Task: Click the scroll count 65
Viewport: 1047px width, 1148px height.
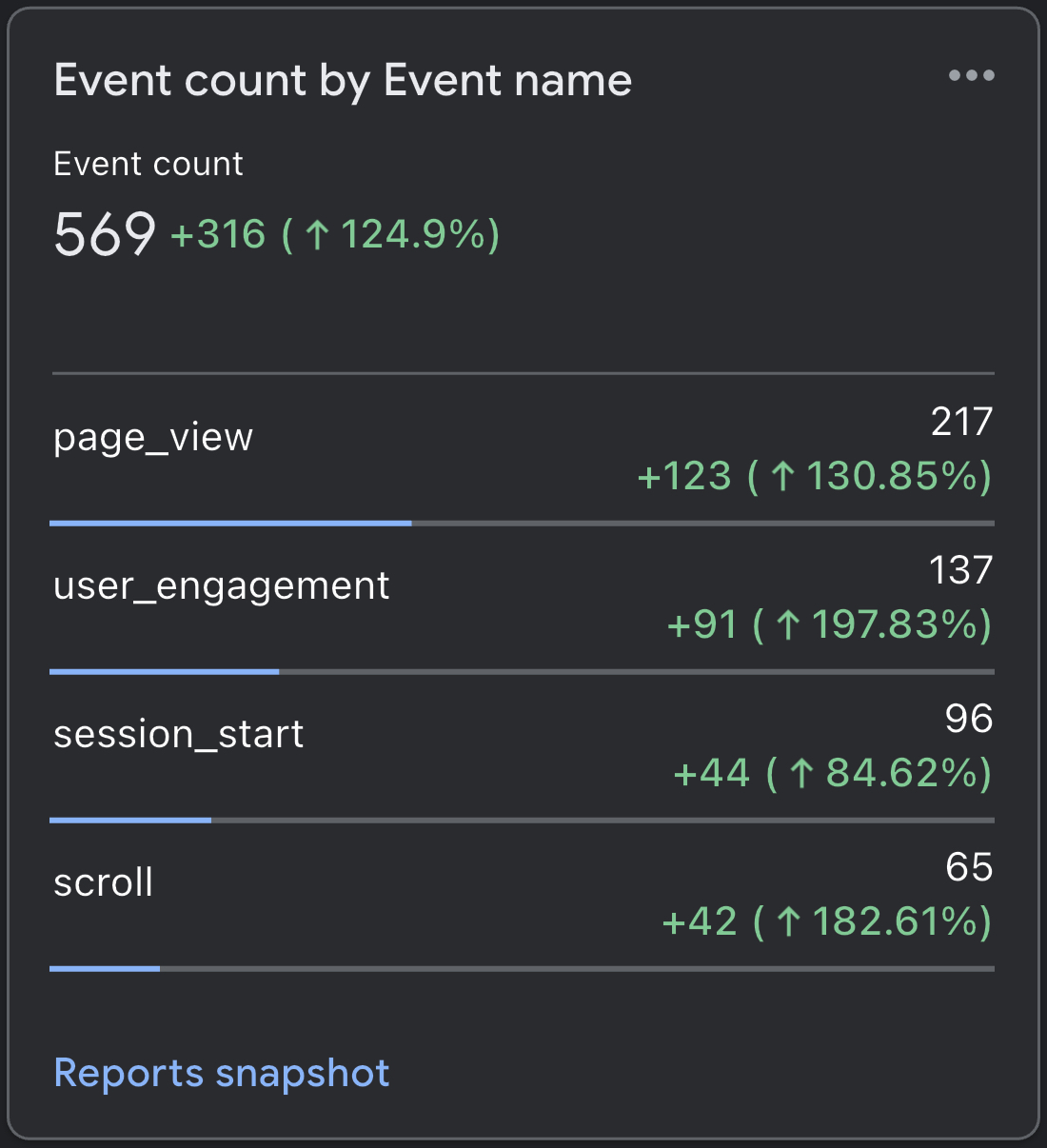Action: [x=969, y=867]
